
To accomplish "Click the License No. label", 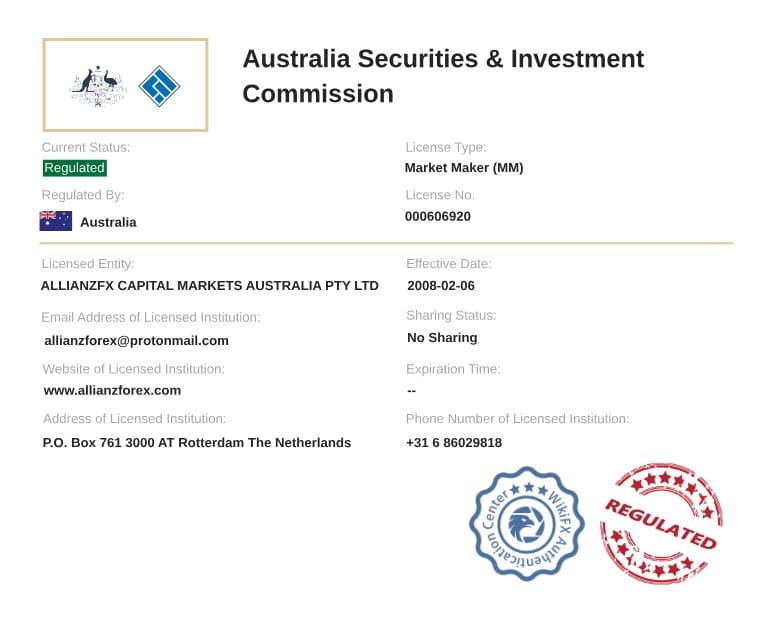I will coord(440,195).
